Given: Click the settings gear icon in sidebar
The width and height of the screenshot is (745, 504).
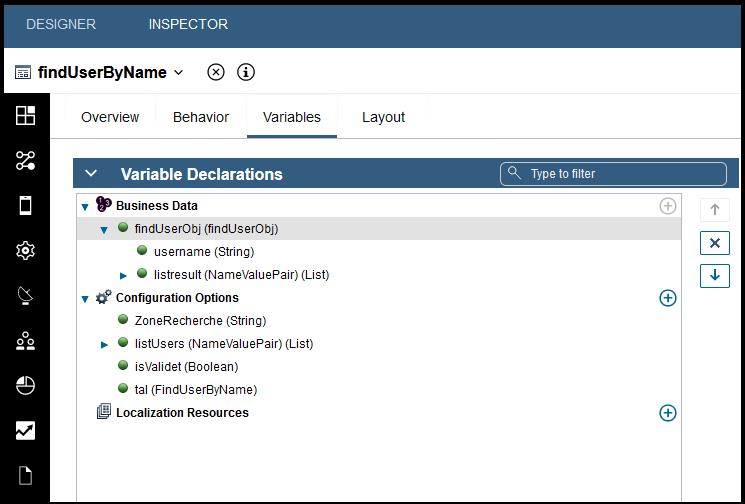Looking at the screenshot, I should 26,251.
